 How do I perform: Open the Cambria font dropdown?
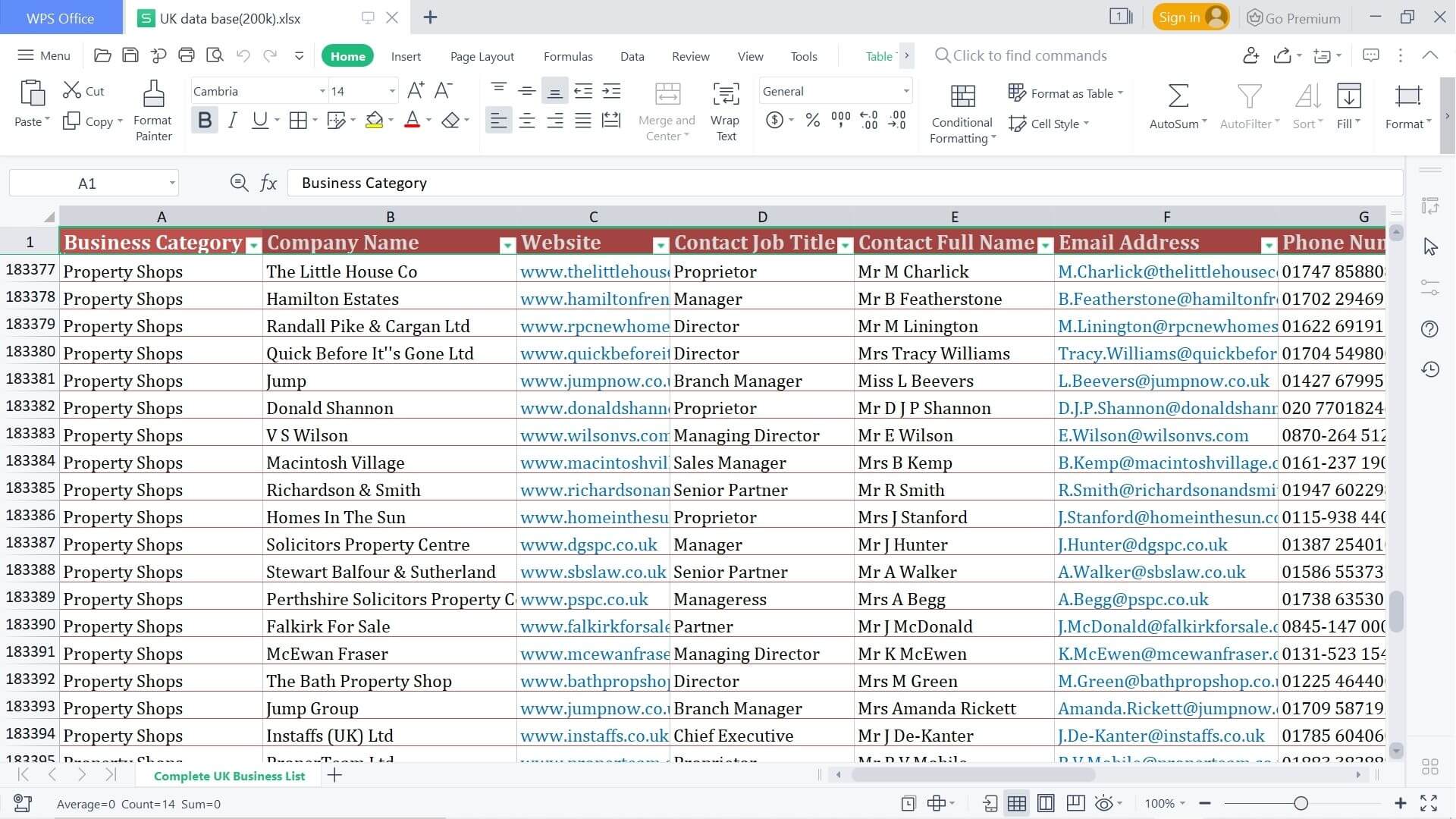tap(322, 91)
